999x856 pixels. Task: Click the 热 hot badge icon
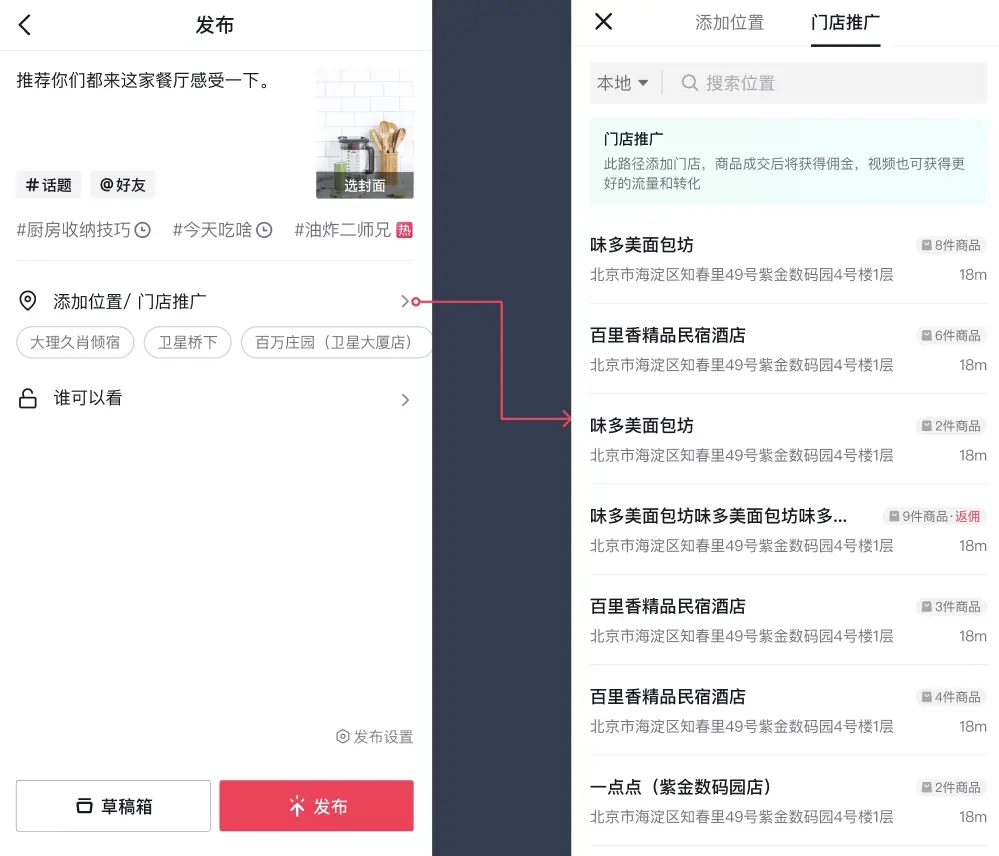point(405,230)
